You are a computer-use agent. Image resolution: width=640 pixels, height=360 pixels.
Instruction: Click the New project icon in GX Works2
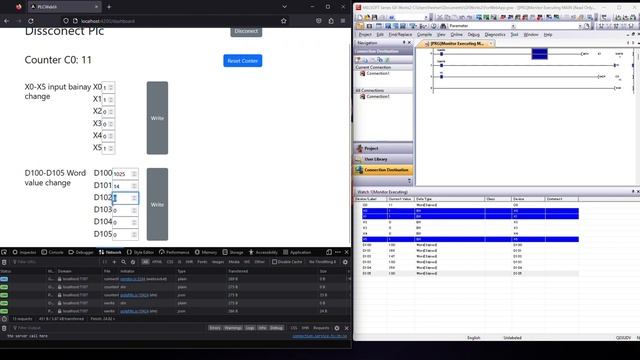point(360,18)
